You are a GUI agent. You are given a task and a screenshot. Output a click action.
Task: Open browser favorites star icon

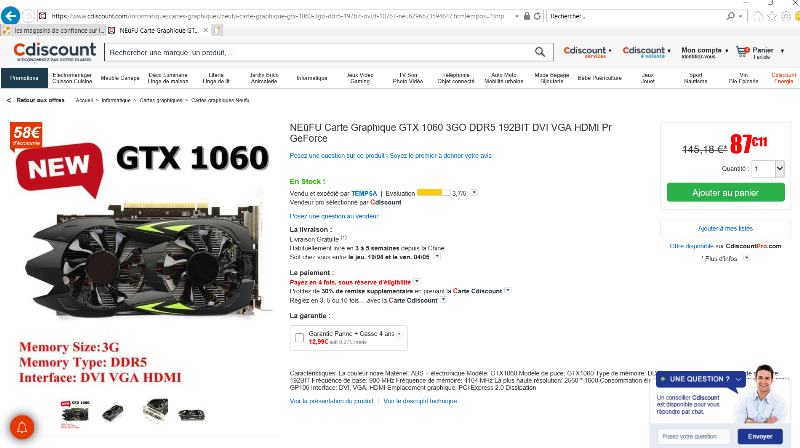[x=772, y=16]
